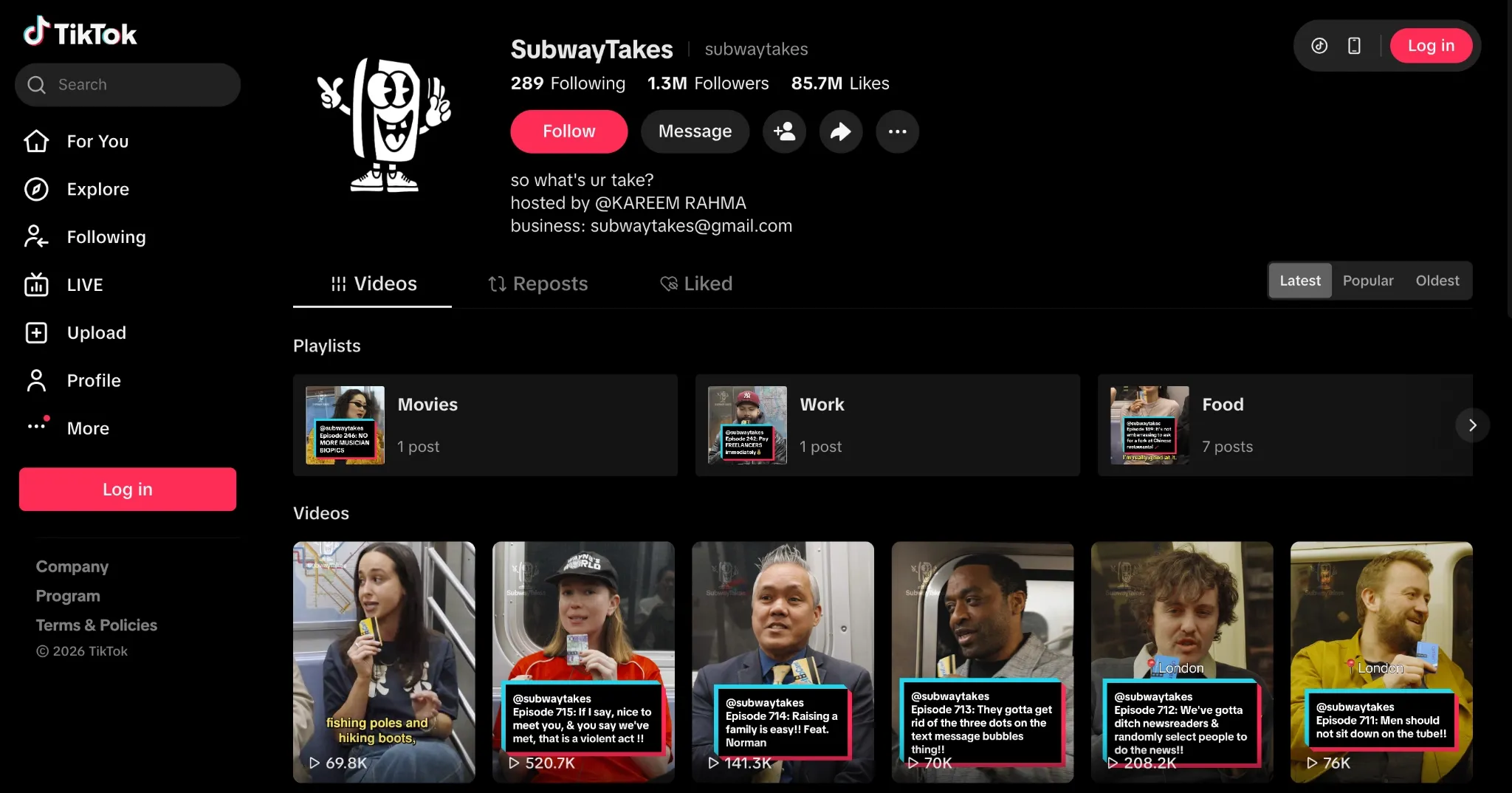1512x793 pixels.
Task: Click the business email bio line
Action: [651, 226]
